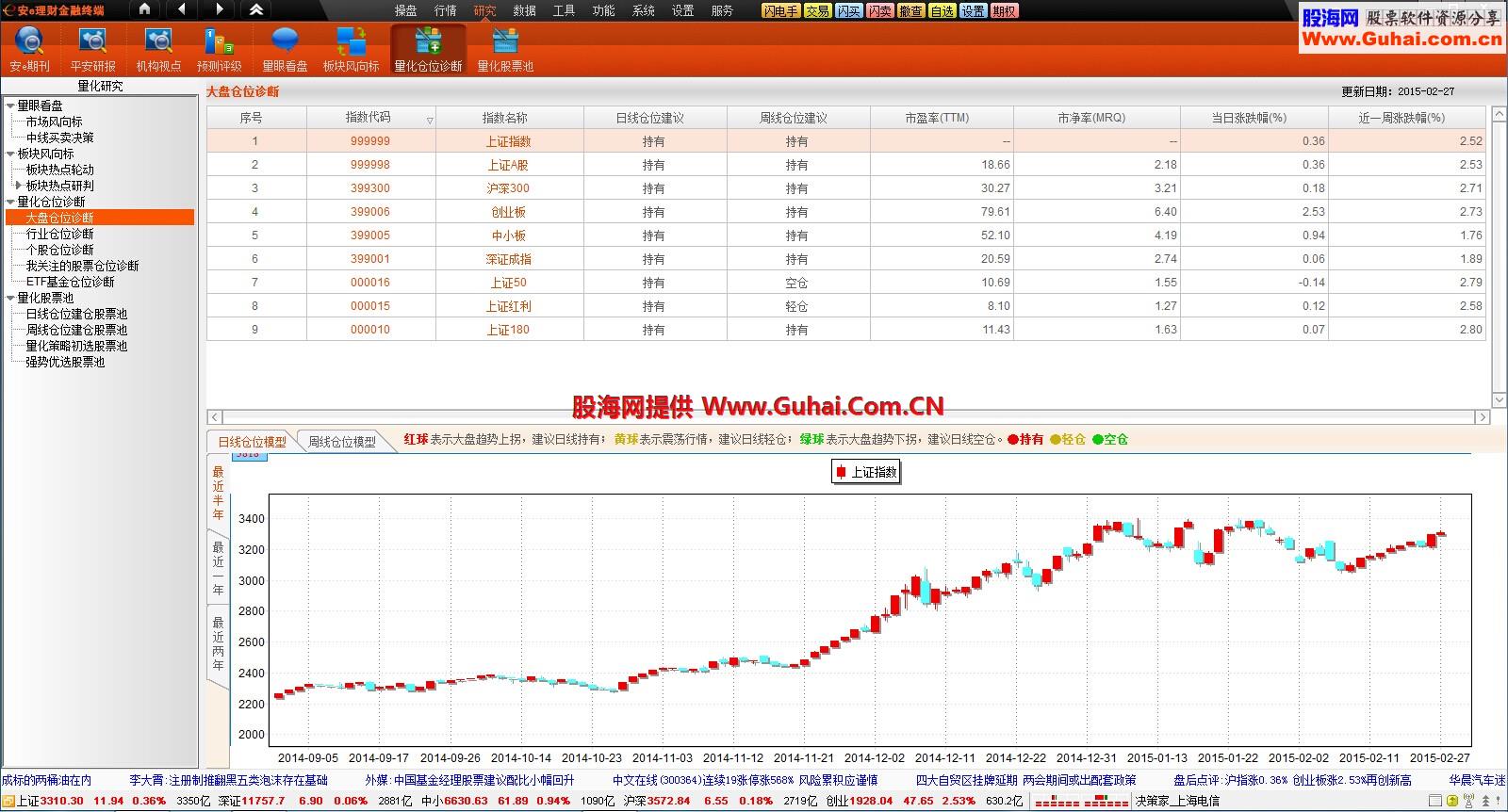
Task: Open 中文在线 news item in ticker
Action: [744, 780]
